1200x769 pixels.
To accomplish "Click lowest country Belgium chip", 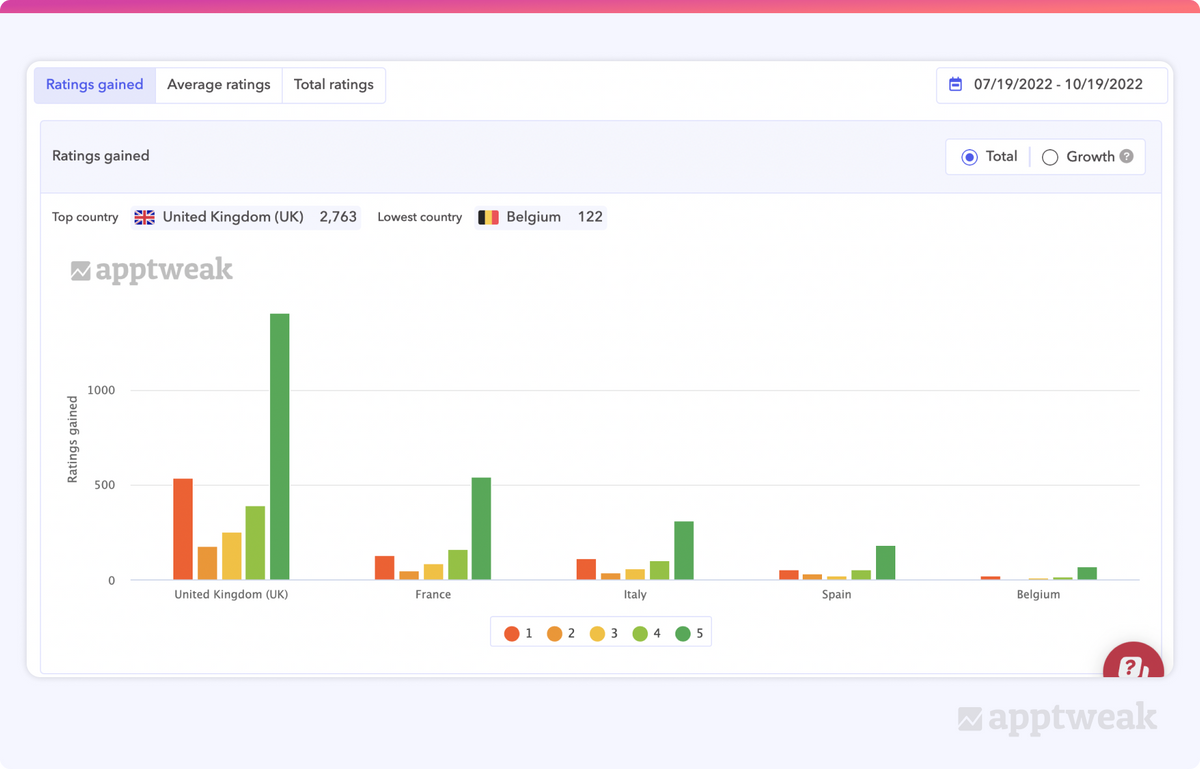I will click(x=541, y=217).
